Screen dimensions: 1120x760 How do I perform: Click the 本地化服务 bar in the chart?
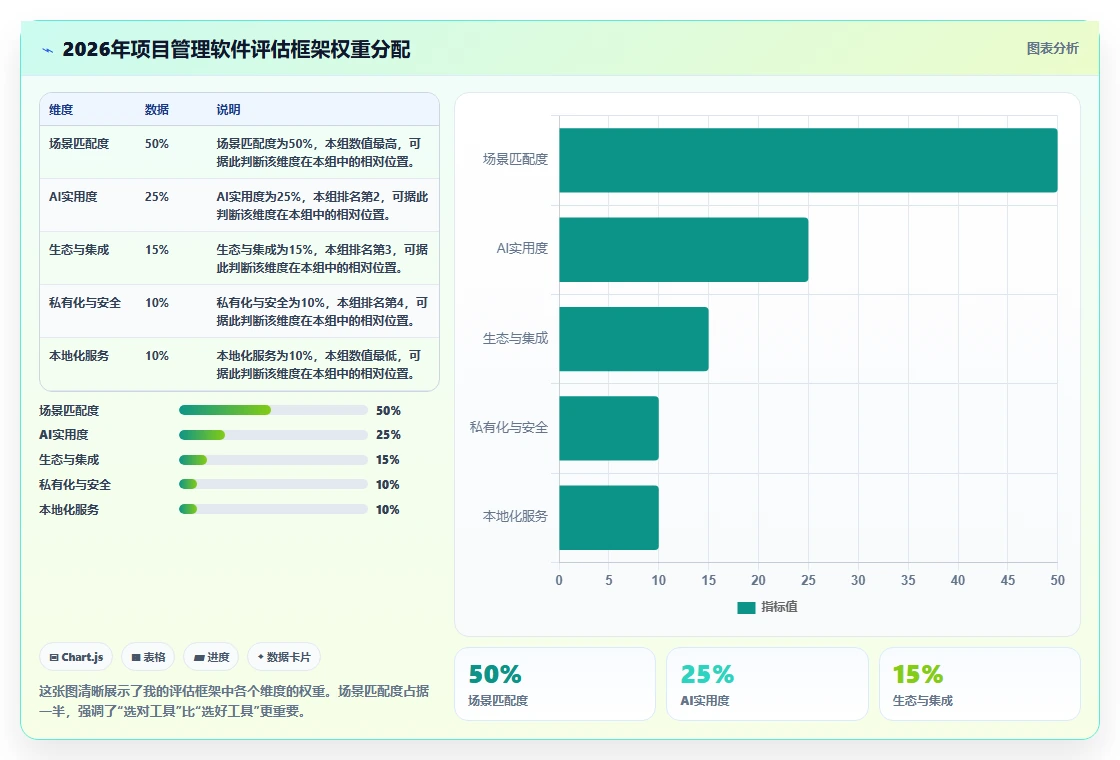[609, 517]
